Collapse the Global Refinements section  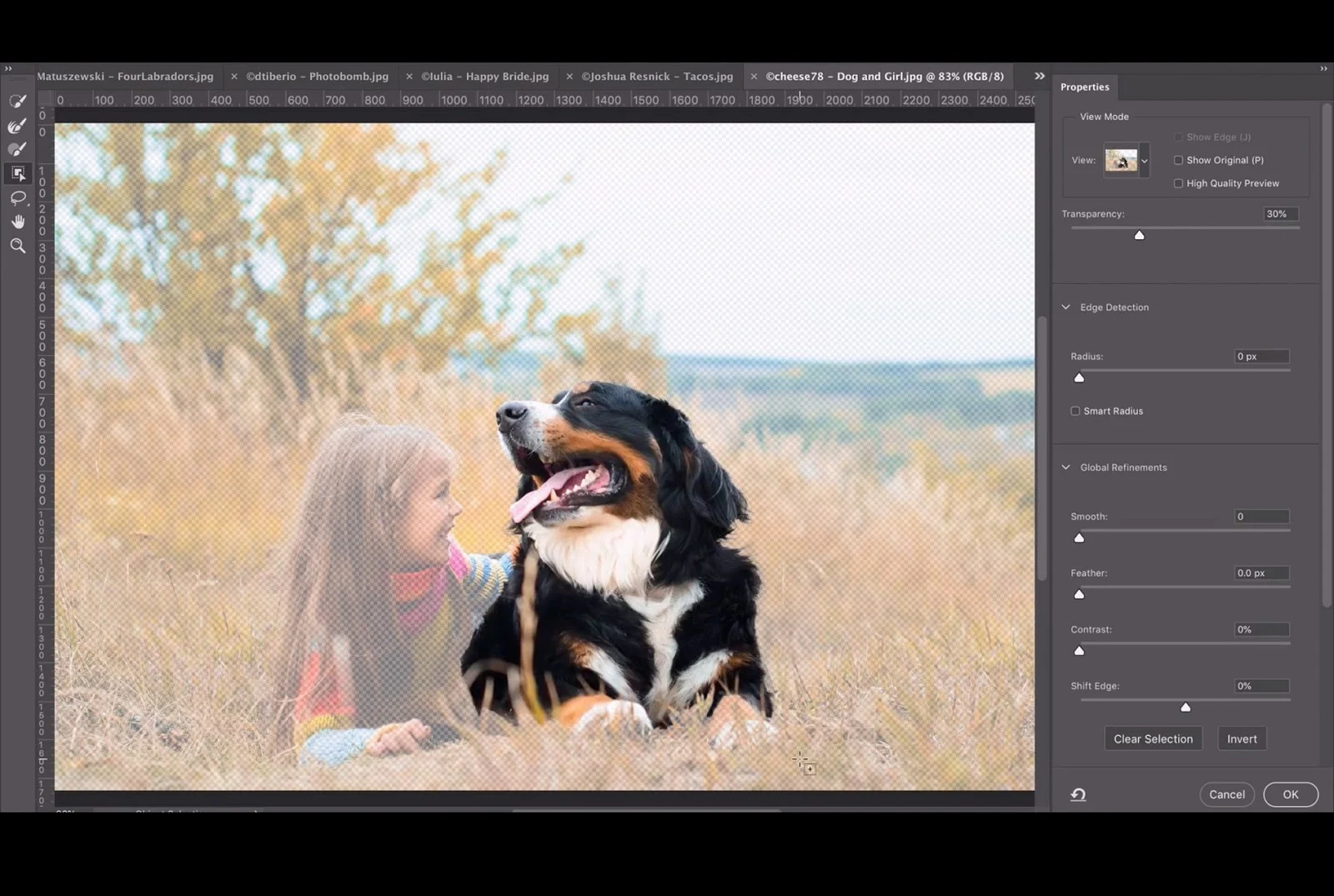click(x=1066, y=468)
